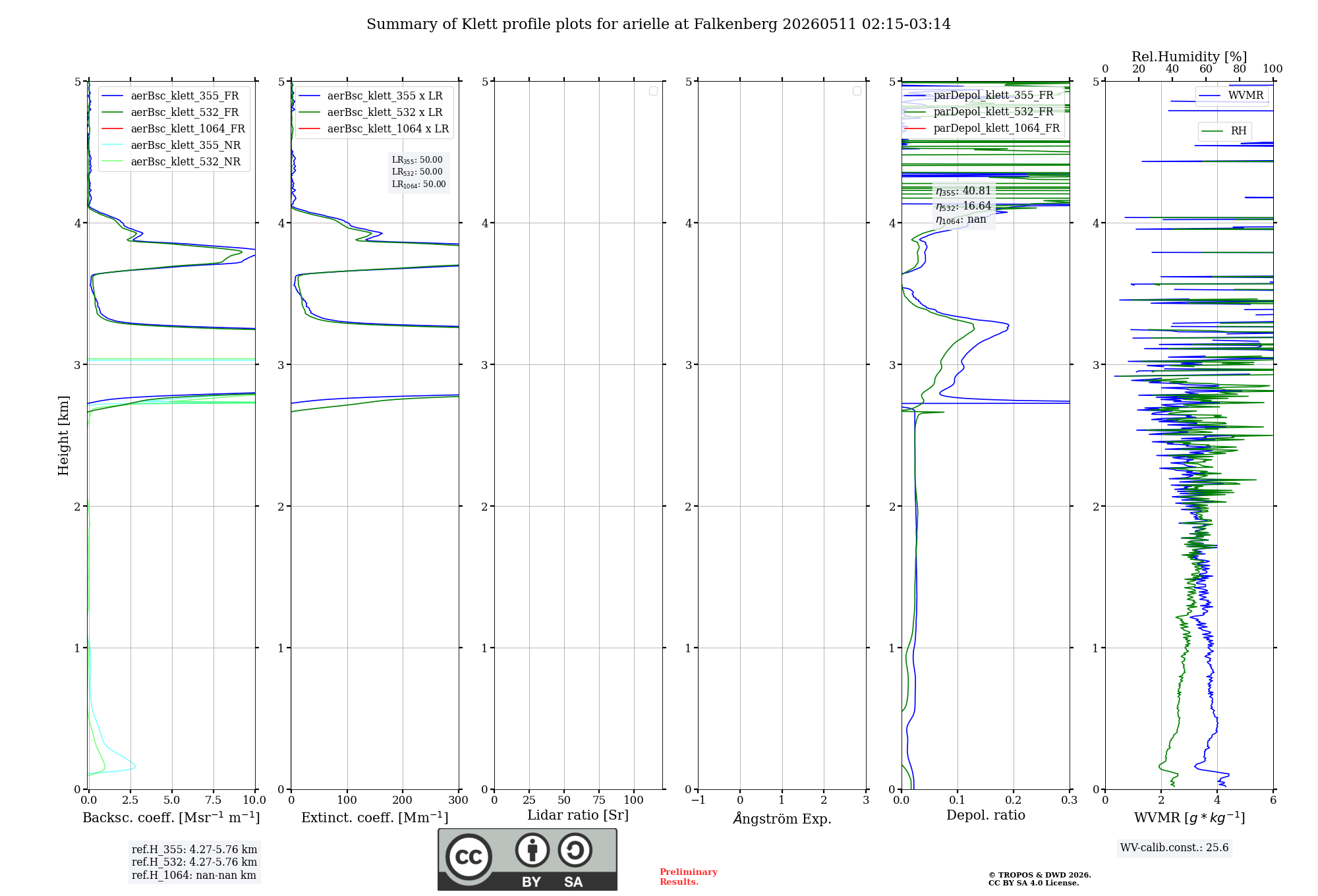Click the η532: 16.64 value
Viewport: 1318px width, 896px height.
(x=963, y=206)
